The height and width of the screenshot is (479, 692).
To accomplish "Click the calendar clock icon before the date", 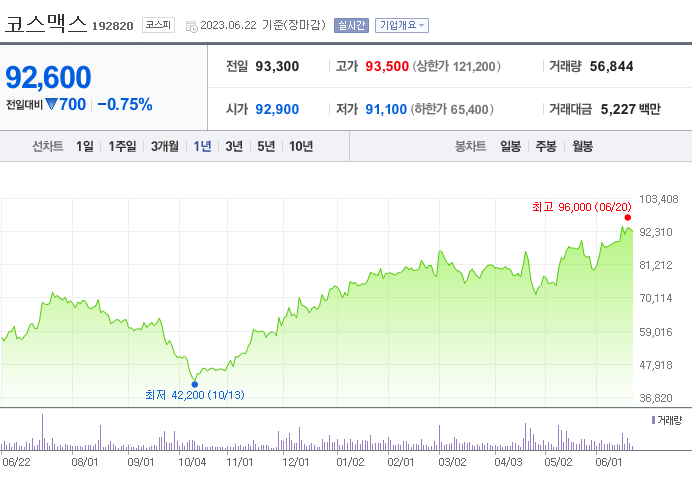I will [x=192, y=26].
